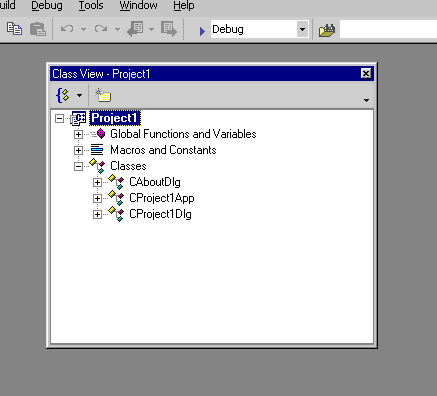Viewport: 437px width, 396px height.
Task: Select Global Functions and Variables text
Action: (183, 134)
